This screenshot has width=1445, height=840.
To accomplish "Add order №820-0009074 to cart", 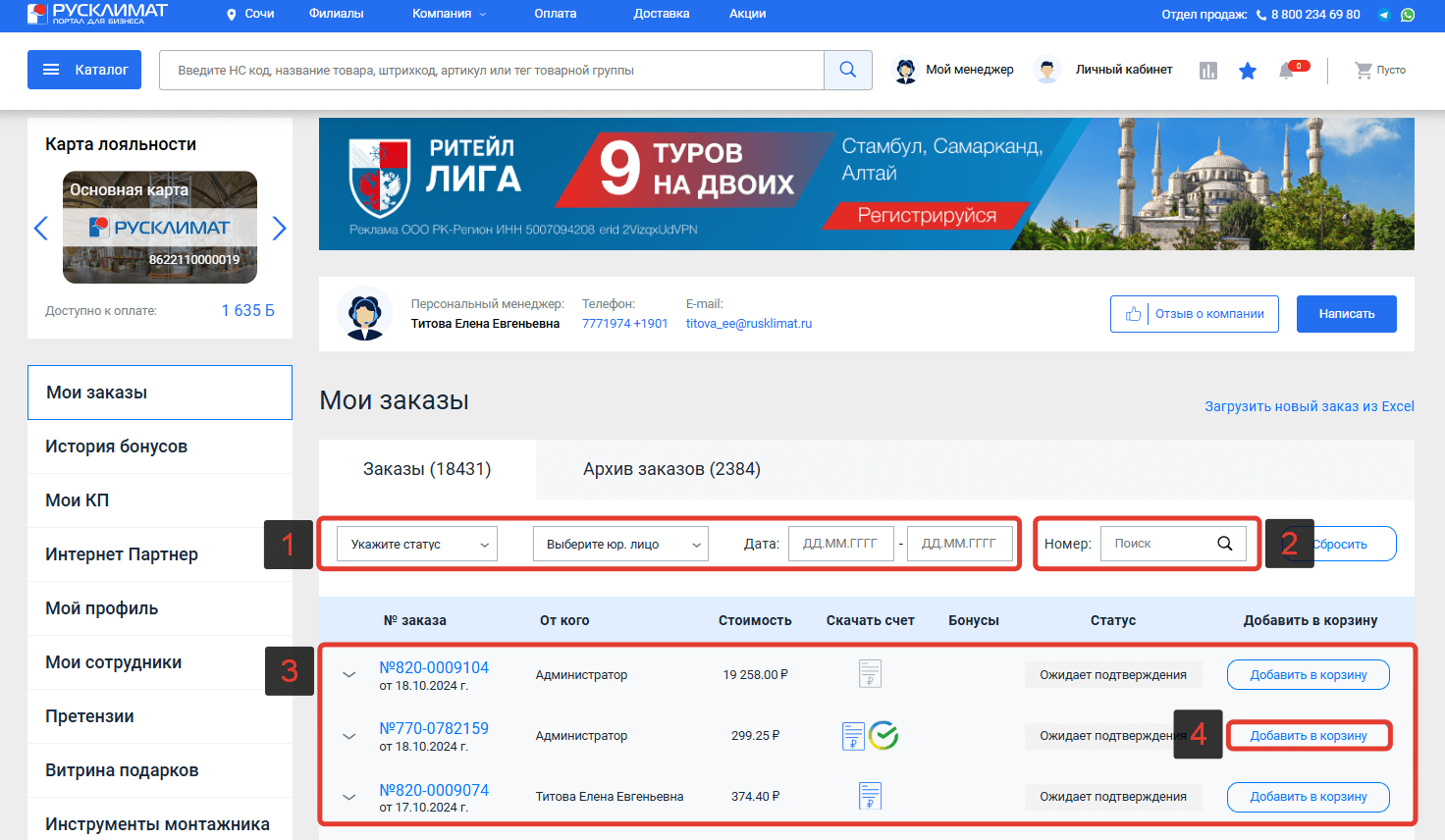I will (x=1308, y=797).
